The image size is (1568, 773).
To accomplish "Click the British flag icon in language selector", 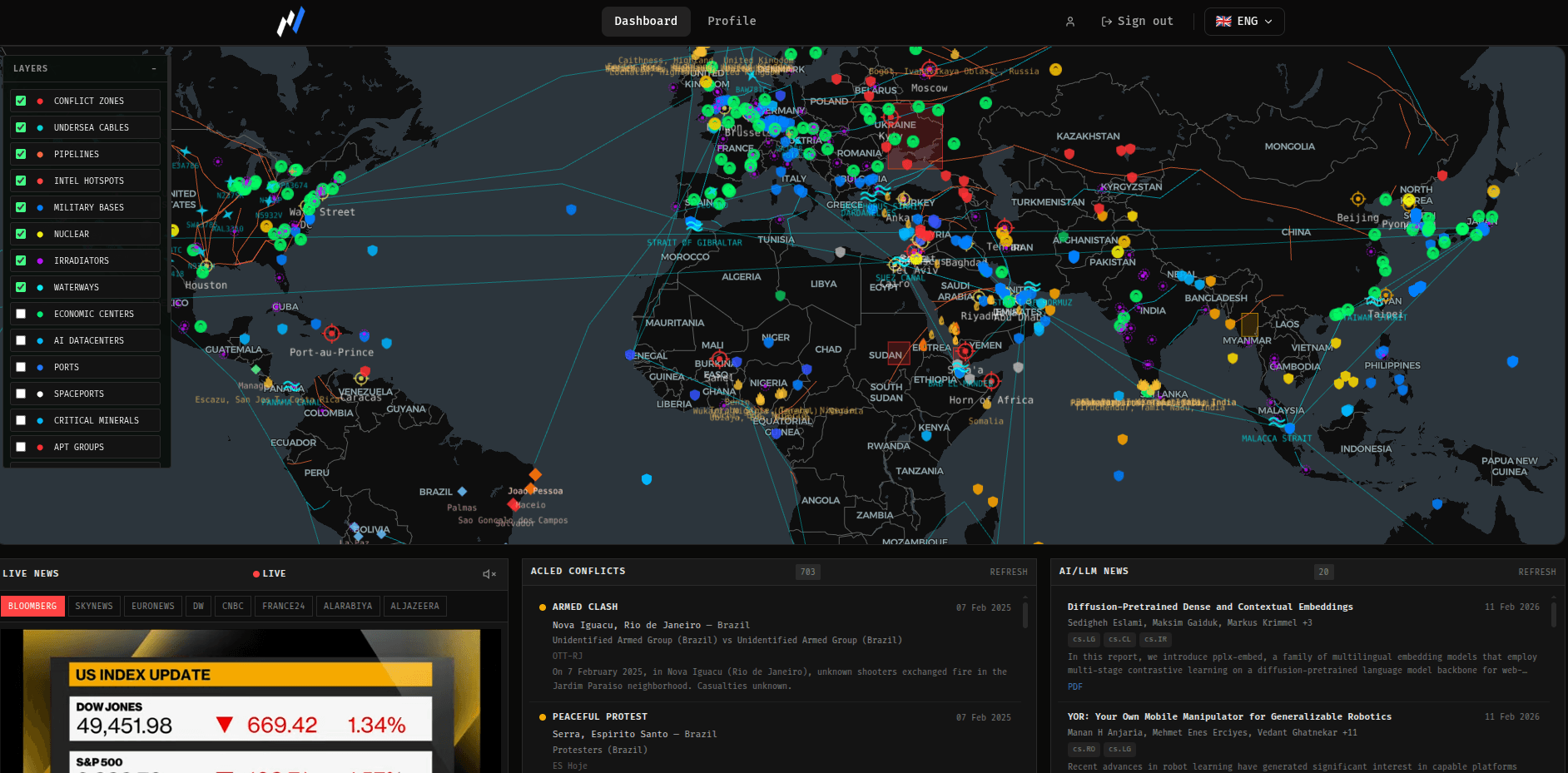I will click(1223, 22).
